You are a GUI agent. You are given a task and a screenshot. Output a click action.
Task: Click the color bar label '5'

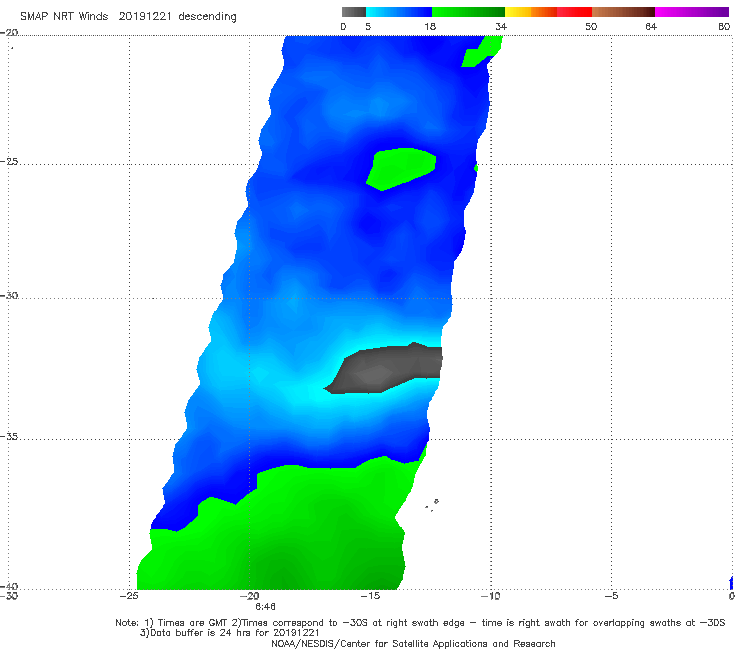point(368,26)
